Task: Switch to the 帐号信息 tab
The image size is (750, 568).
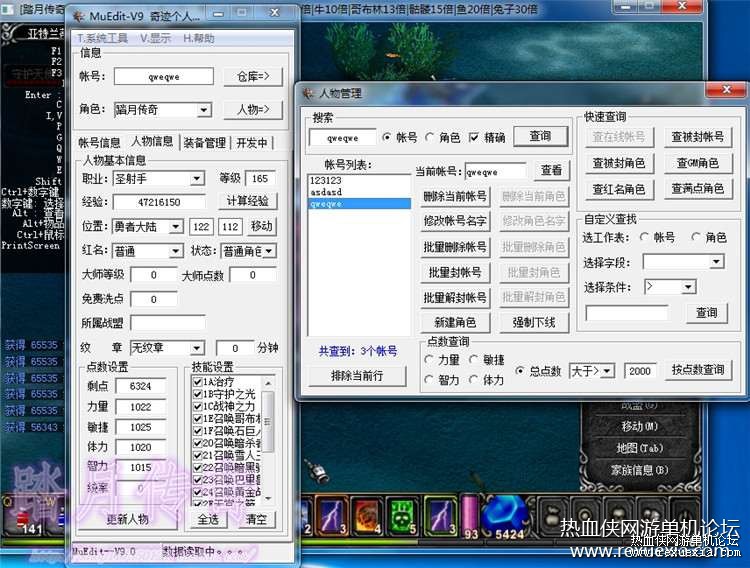Action: 99,143
